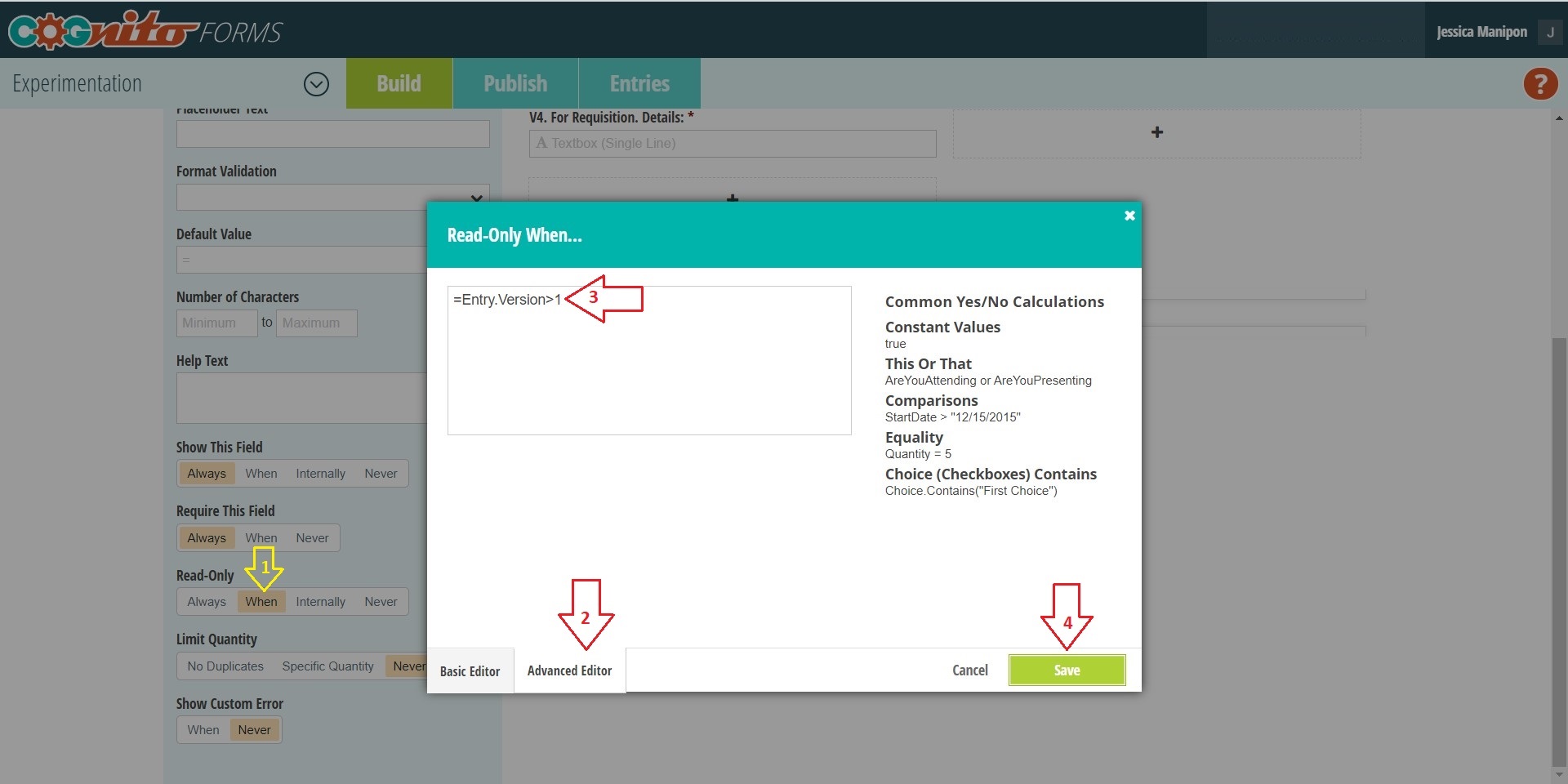Select the Basic Editor tab
Viewport: 1568px width, 784px height.
point(470,670)
